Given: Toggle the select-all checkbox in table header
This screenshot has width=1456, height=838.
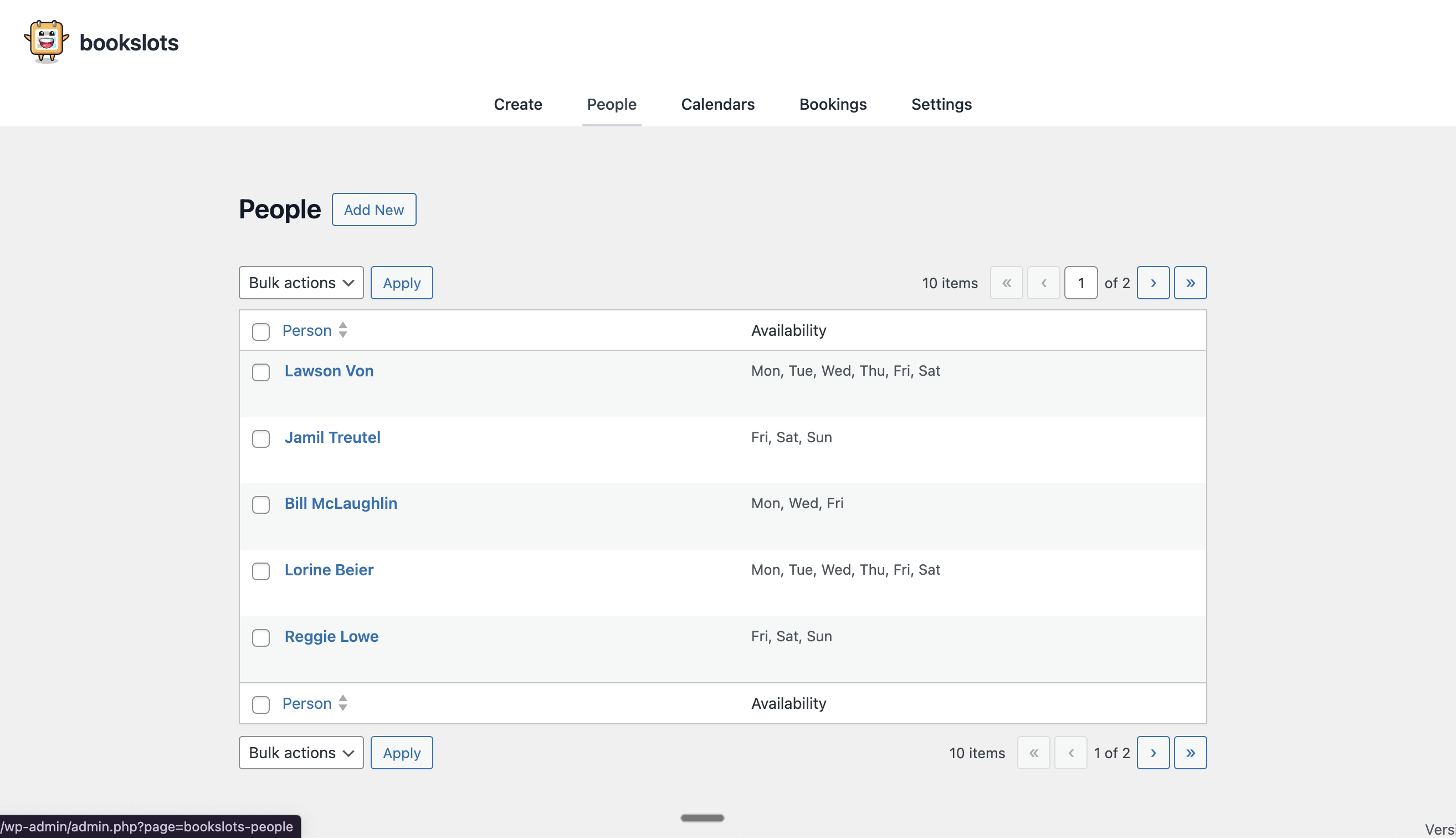Looking at the screenshot, I should tap(260, 331).
